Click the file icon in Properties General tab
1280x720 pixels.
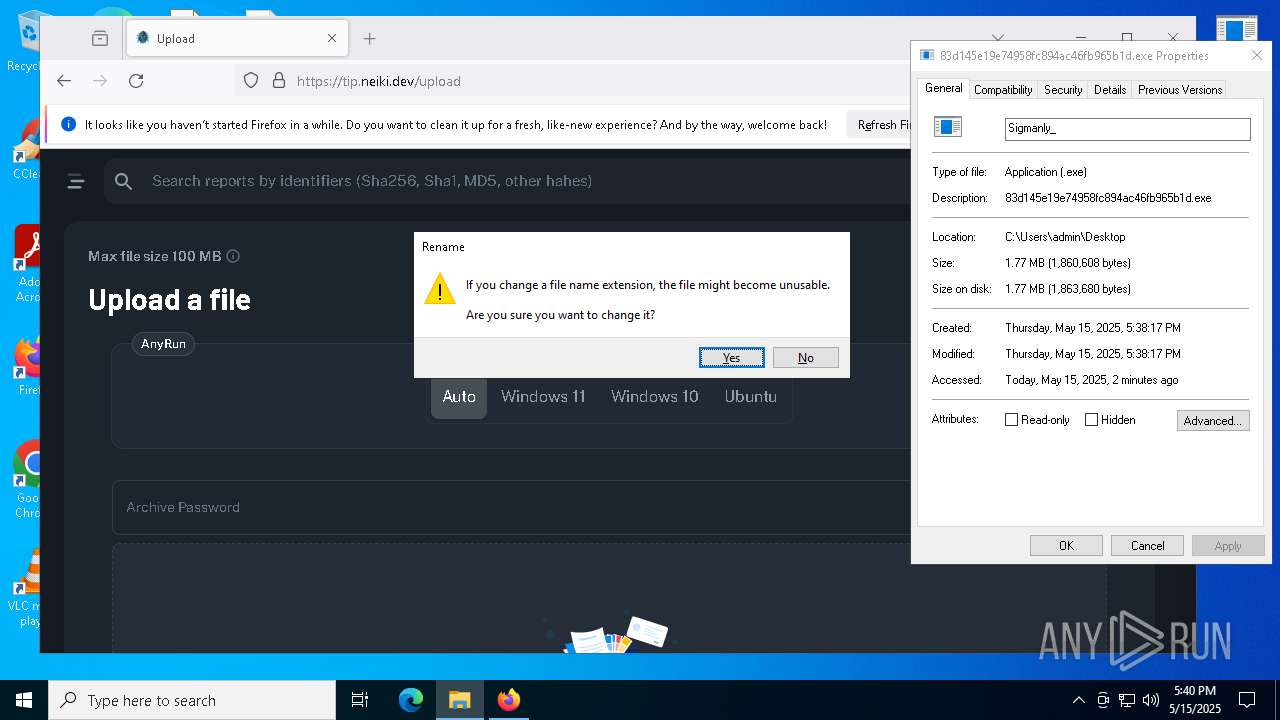point(947,127)
